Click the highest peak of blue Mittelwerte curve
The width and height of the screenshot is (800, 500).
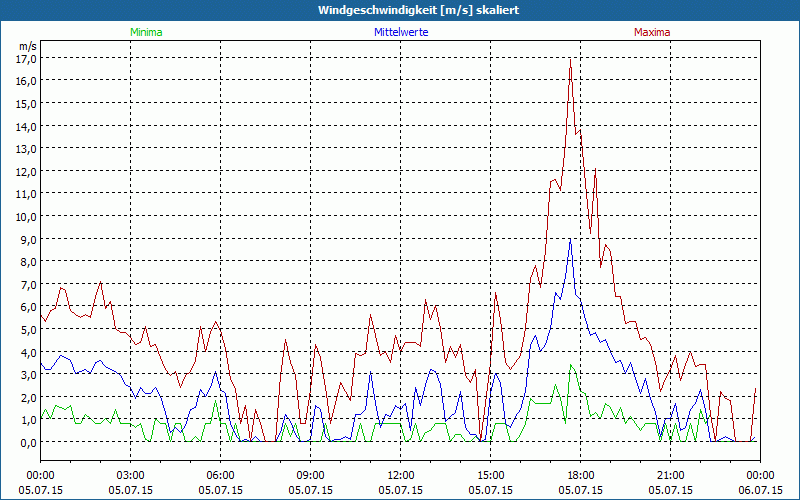(570, 239)
